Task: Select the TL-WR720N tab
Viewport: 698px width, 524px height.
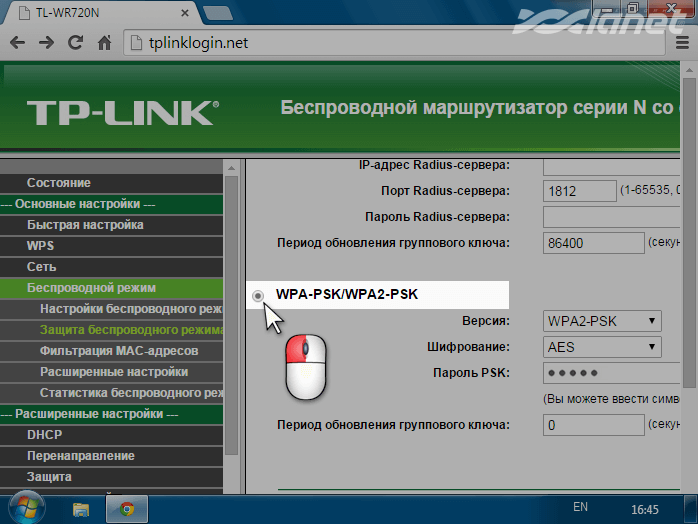Action: [x=102, y=13]
